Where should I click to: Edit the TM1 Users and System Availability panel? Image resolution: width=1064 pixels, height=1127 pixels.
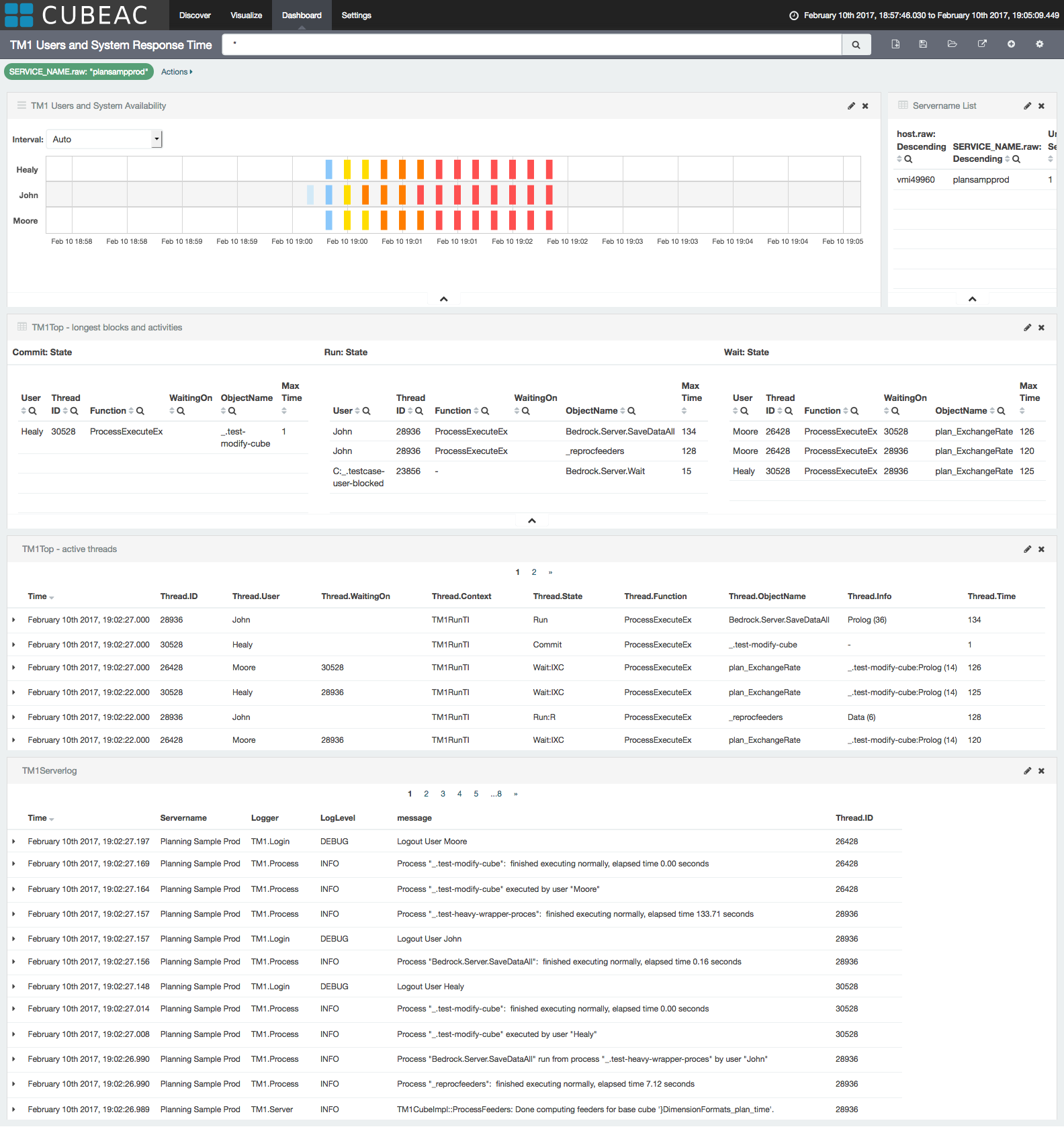click(x=851, y=106)
